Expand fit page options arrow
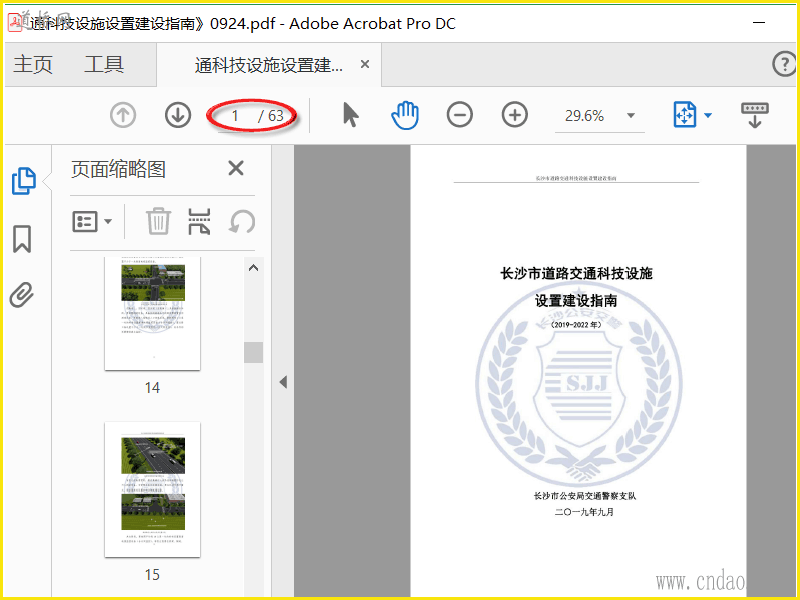 pyautogui.click(x=708, y=115)
